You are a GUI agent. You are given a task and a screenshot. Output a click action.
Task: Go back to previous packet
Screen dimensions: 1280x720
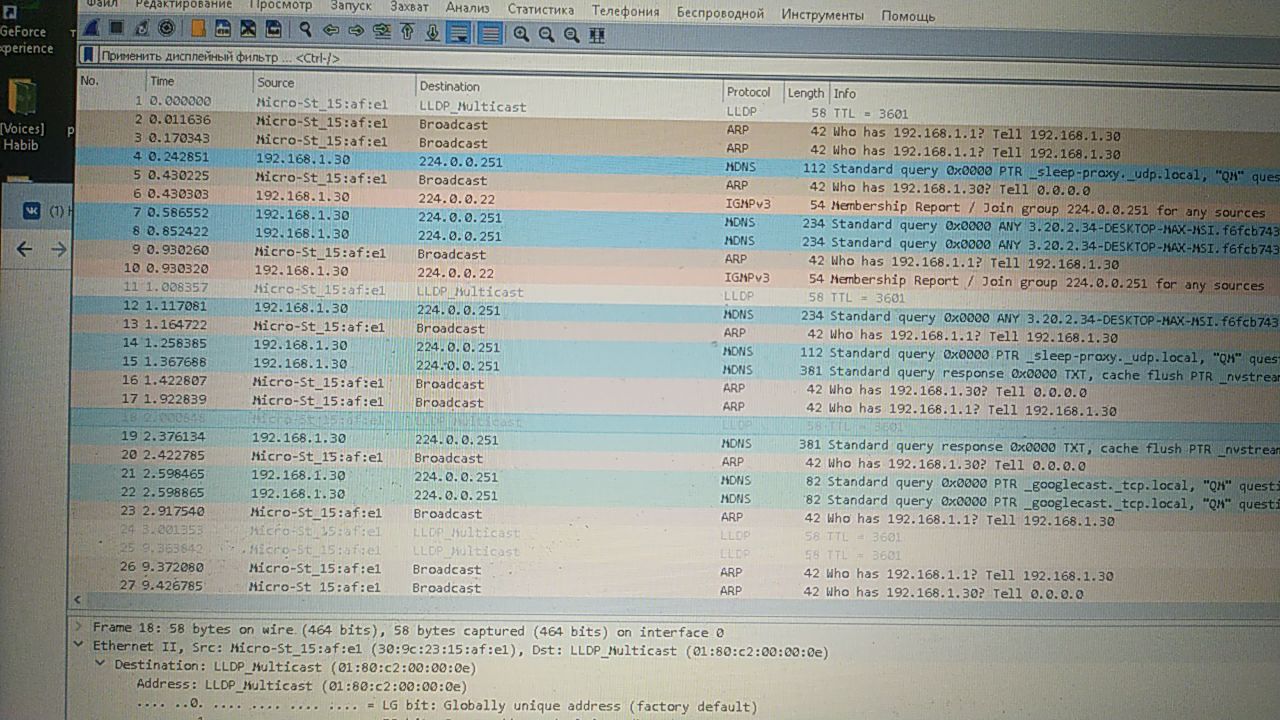click(x=331, y=30)
